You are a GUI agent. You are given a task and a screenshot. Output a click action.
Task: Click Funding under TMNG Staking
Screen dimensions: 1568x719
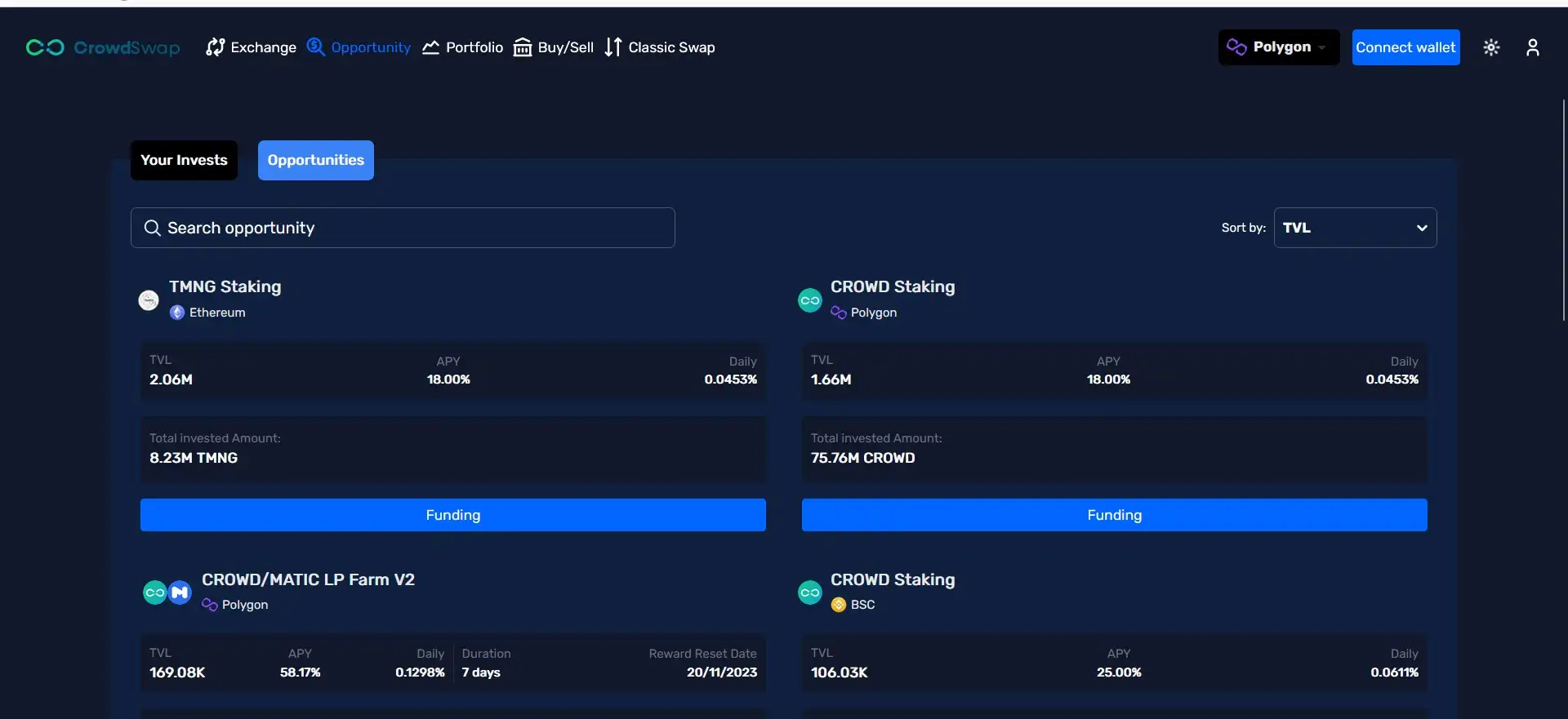[x=452, y=515]
